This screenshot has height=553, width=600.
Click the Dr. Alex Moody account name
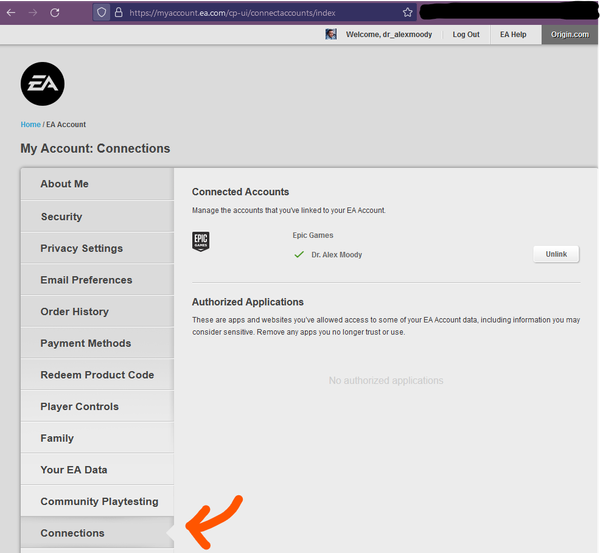point(336,255)
